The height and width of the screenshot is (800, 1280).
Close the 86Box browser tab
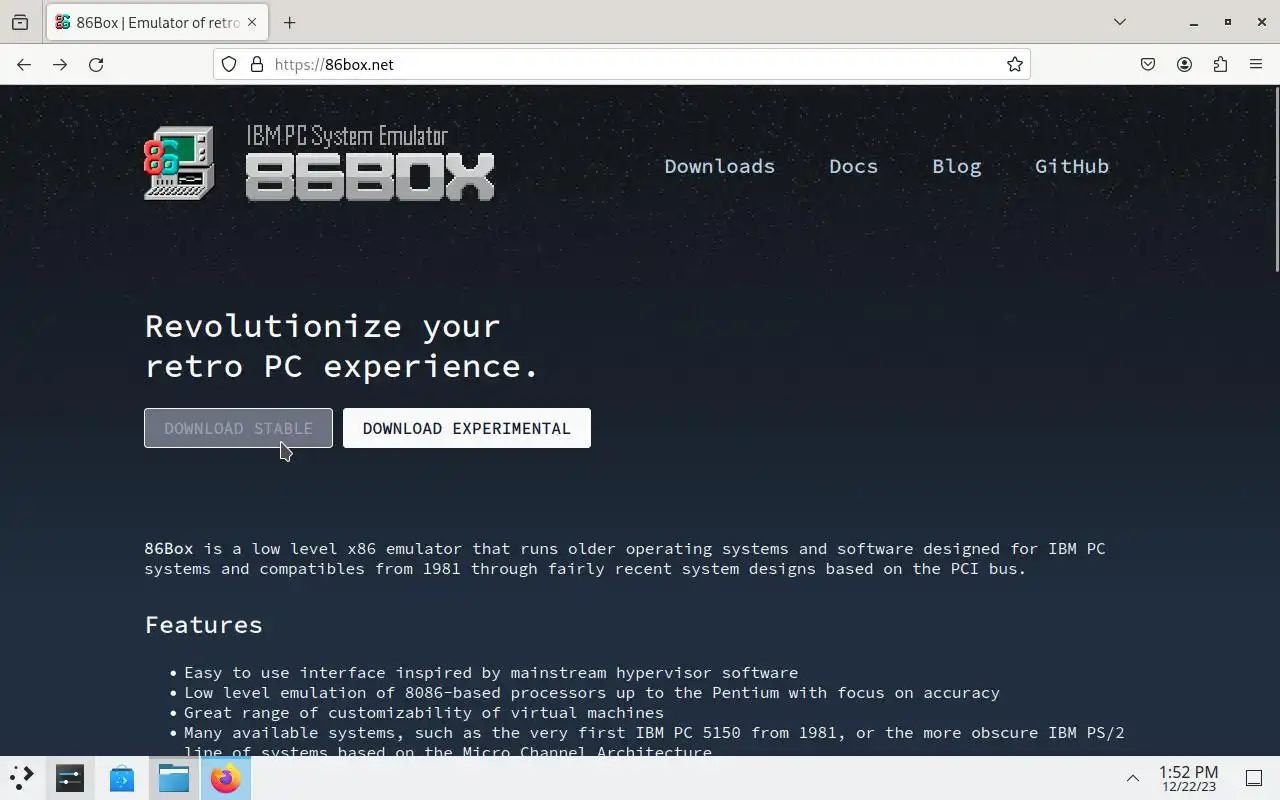pyautogui.click(x=252, y=22)
